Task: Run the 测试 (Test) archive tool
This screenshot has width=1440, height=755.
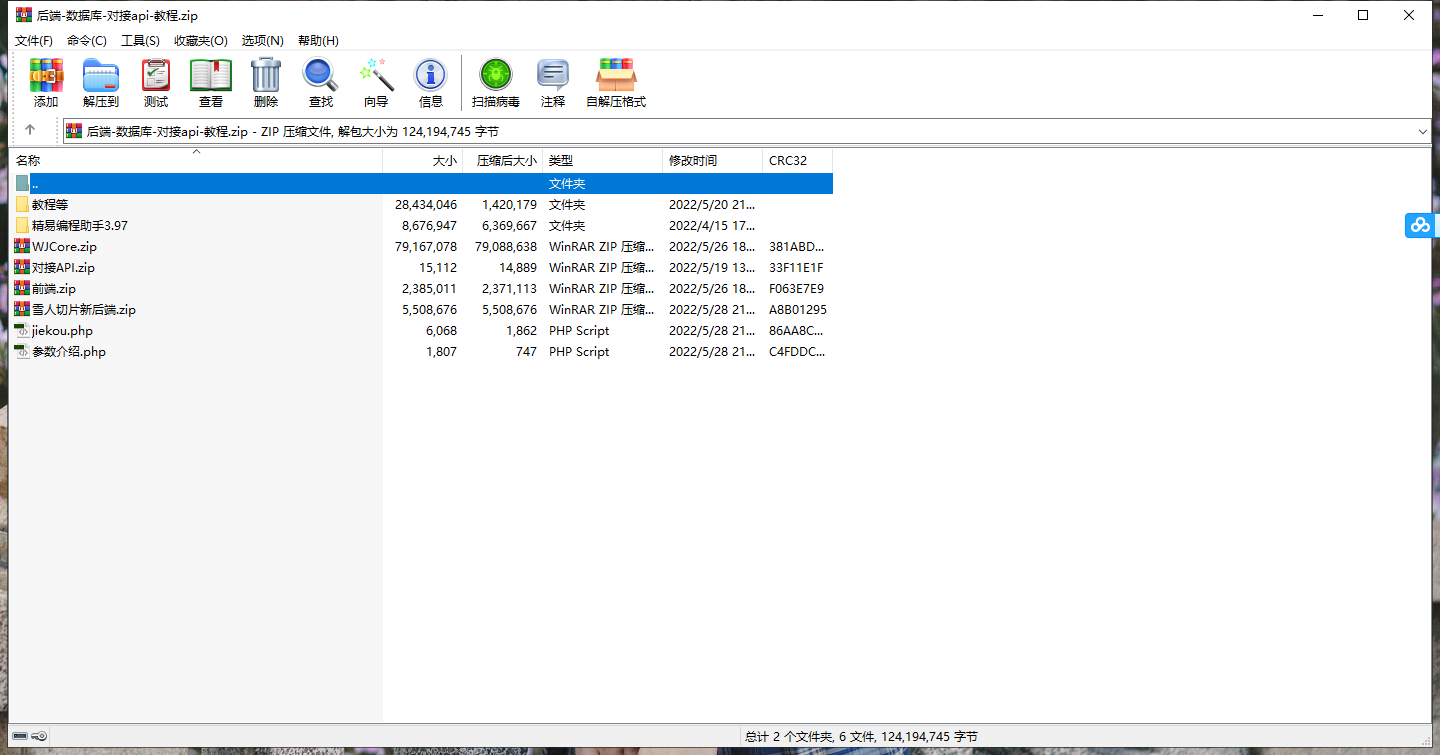Action: click(x=156, y=82)
